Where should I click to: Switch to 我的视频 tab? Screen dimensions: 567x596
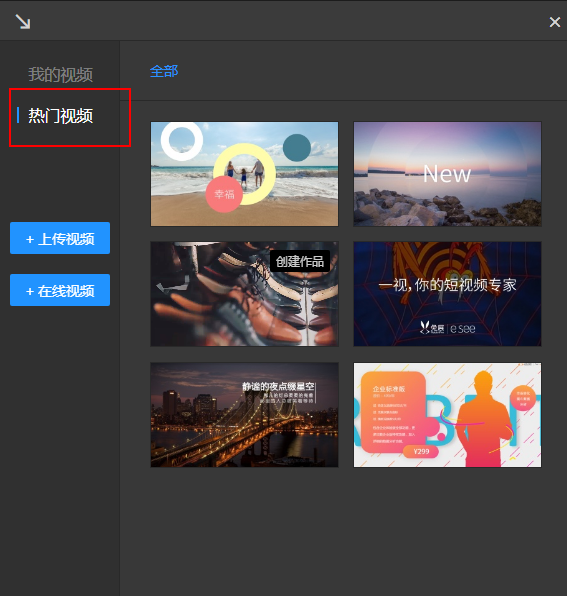click(x=60, y=74)
